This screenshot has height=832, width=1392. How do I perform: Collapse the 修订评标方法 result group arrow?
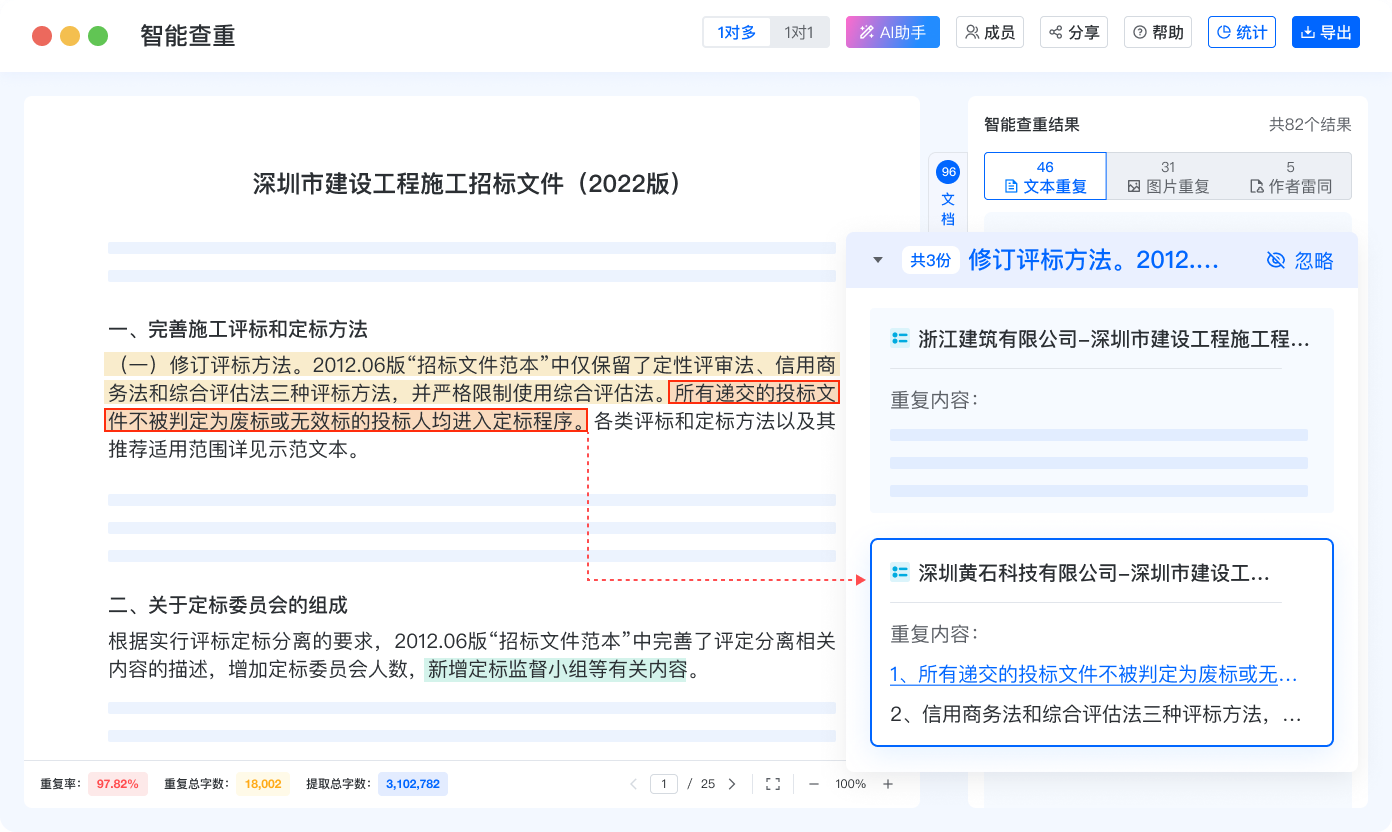click(878, 260)
